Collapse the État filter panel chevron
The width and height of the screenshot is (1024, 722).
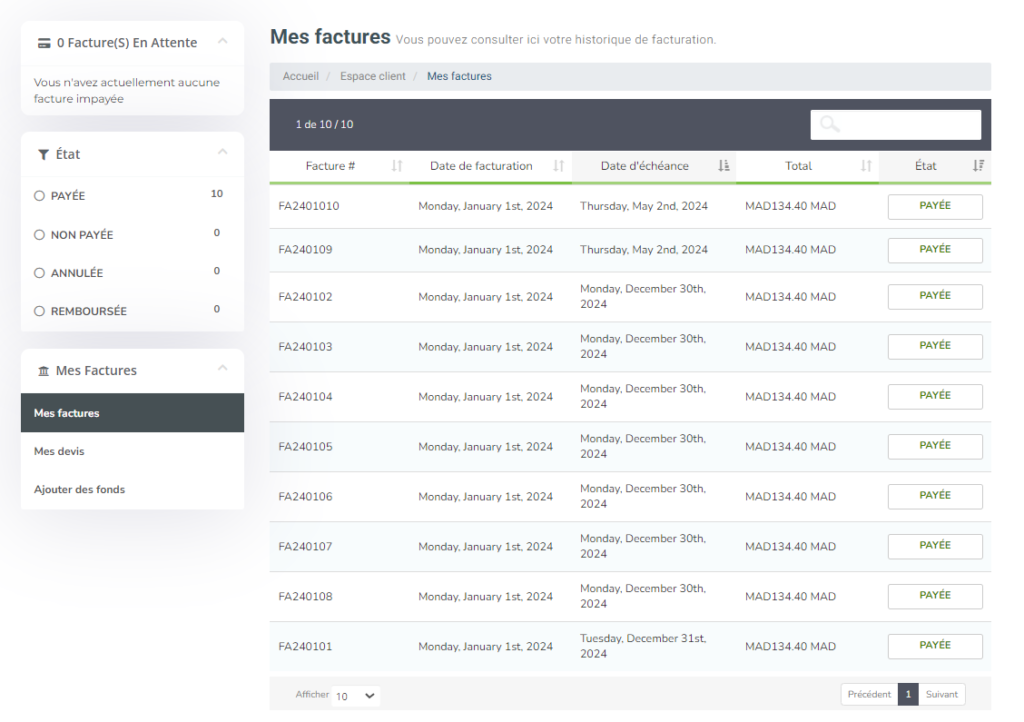click(222, 153)
